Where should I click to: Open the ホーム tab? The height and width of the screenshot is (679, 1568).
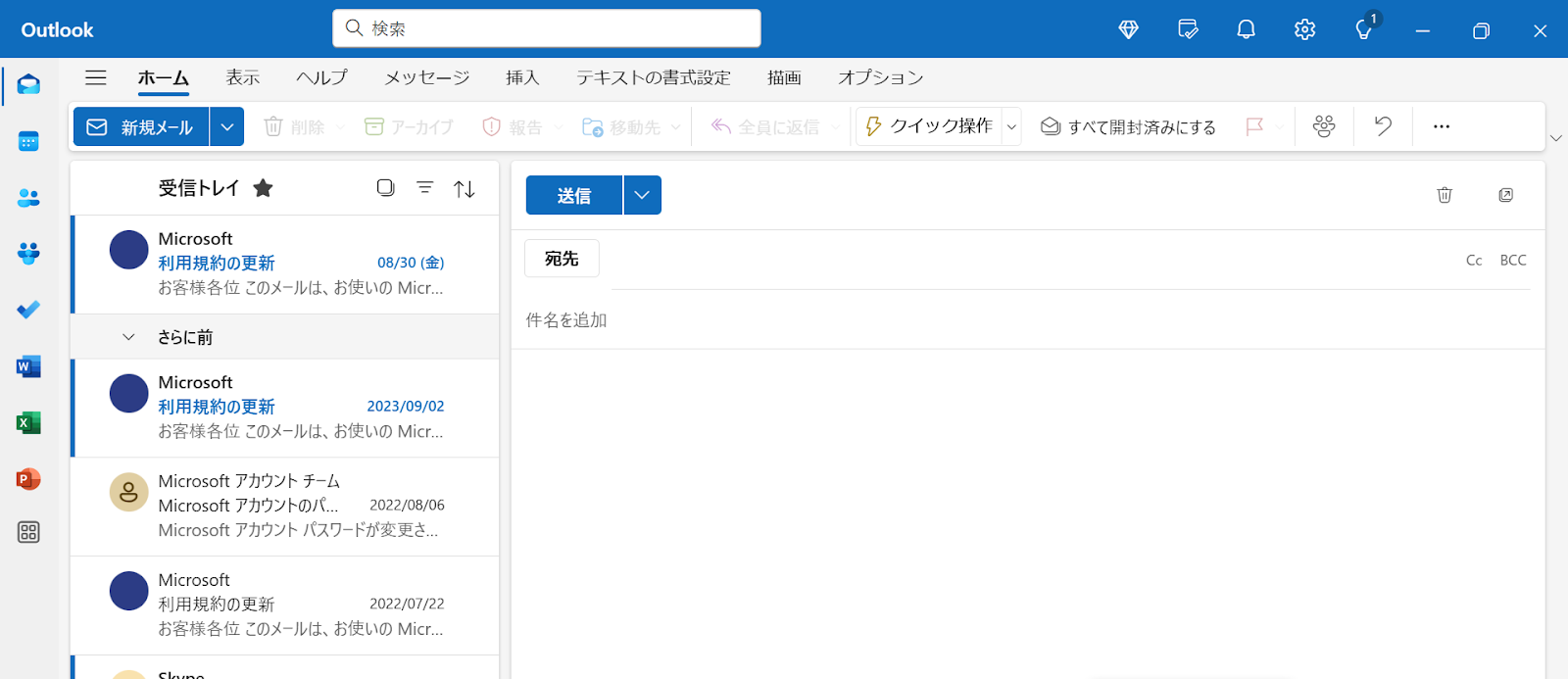(x=164, y=77)
